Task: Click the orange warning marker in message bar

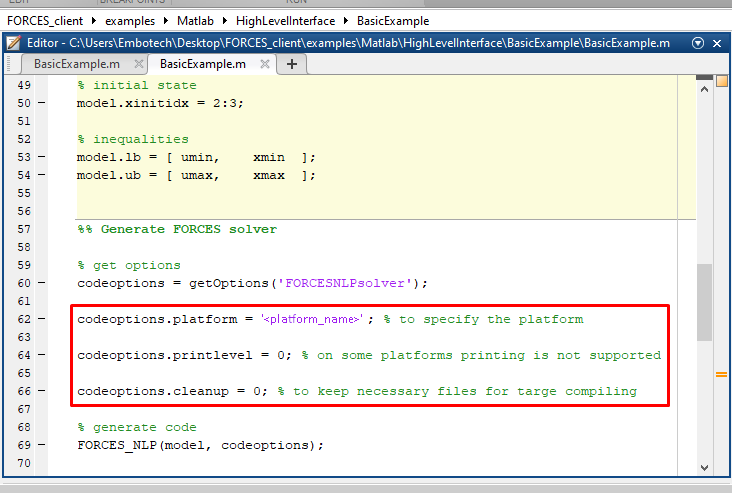Action: 720,374
